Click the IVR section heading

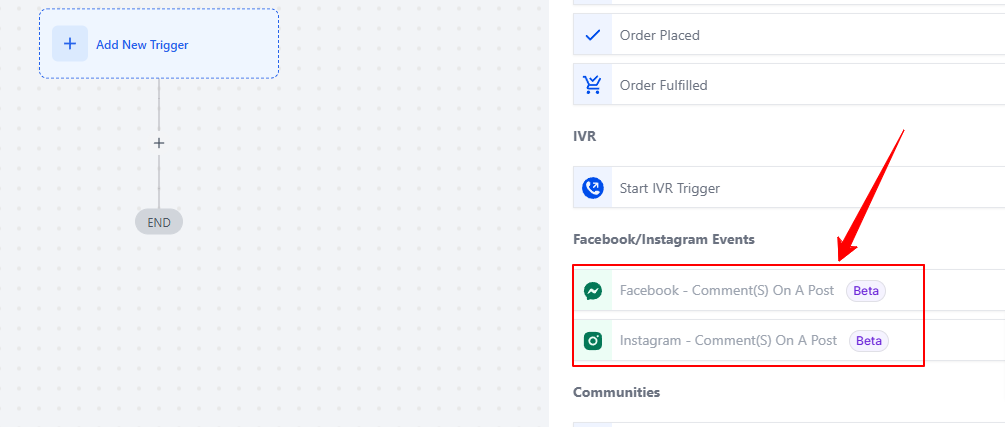pyautogui.click(x=583, y=137)
